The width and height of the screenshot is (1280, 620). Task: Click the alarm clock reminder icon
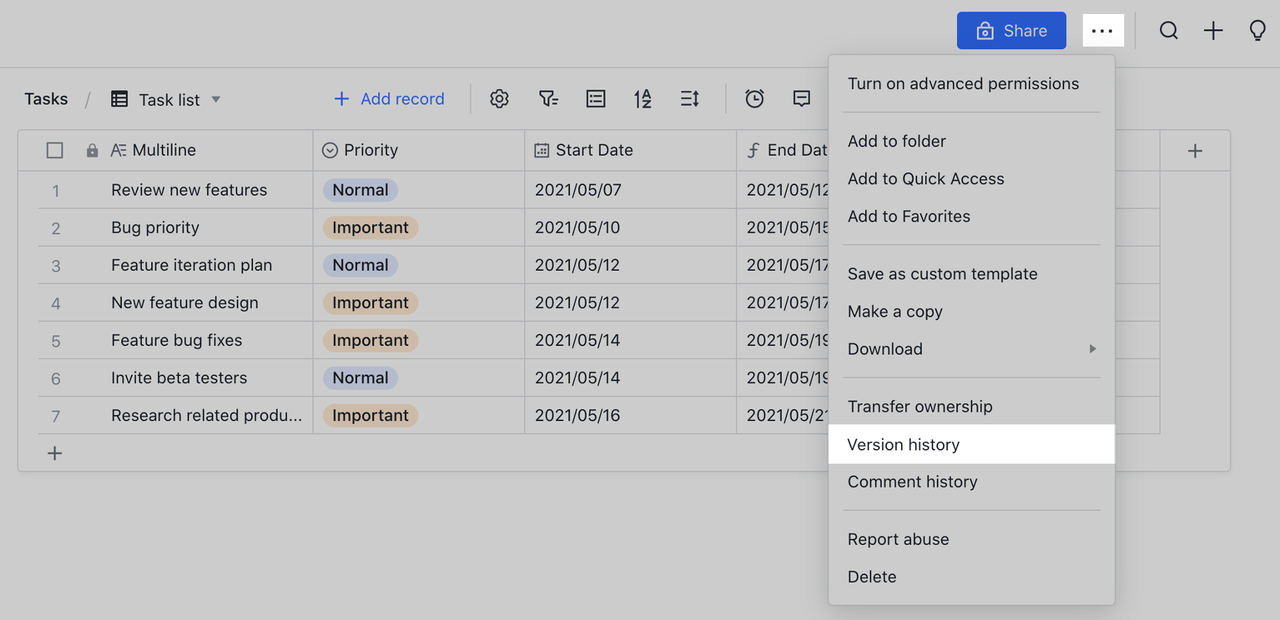(x=755, y=99)
